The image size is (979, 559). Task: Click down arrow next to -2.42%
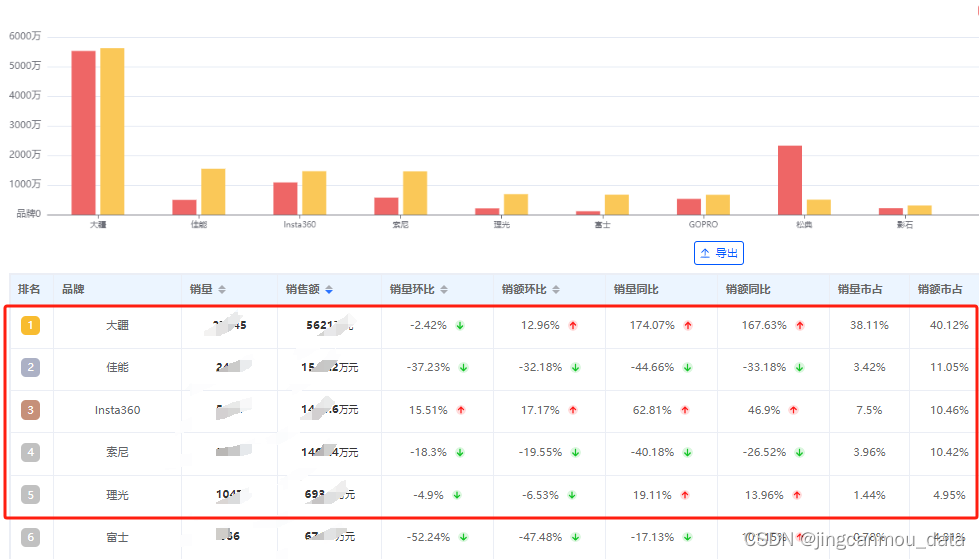tap(460, 325)
